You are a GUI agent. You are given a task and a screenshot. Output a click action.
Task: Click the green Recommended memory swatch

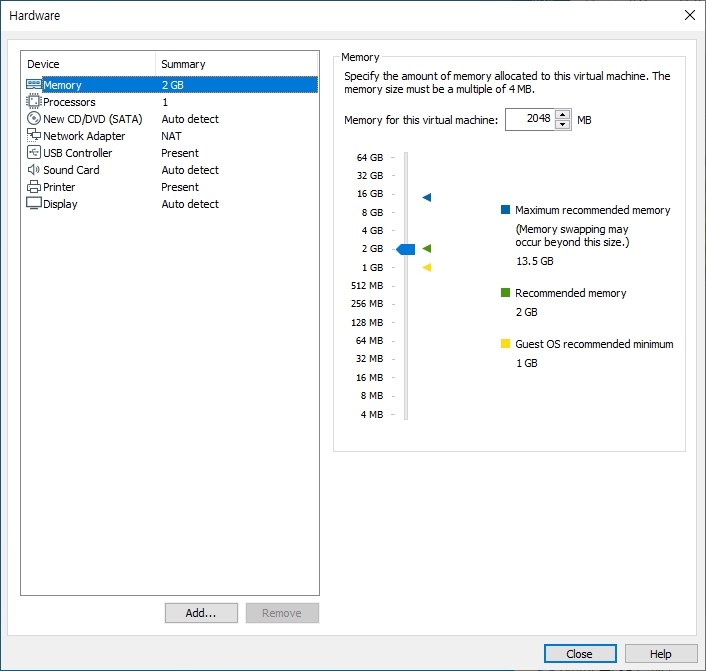coord(505,293)
